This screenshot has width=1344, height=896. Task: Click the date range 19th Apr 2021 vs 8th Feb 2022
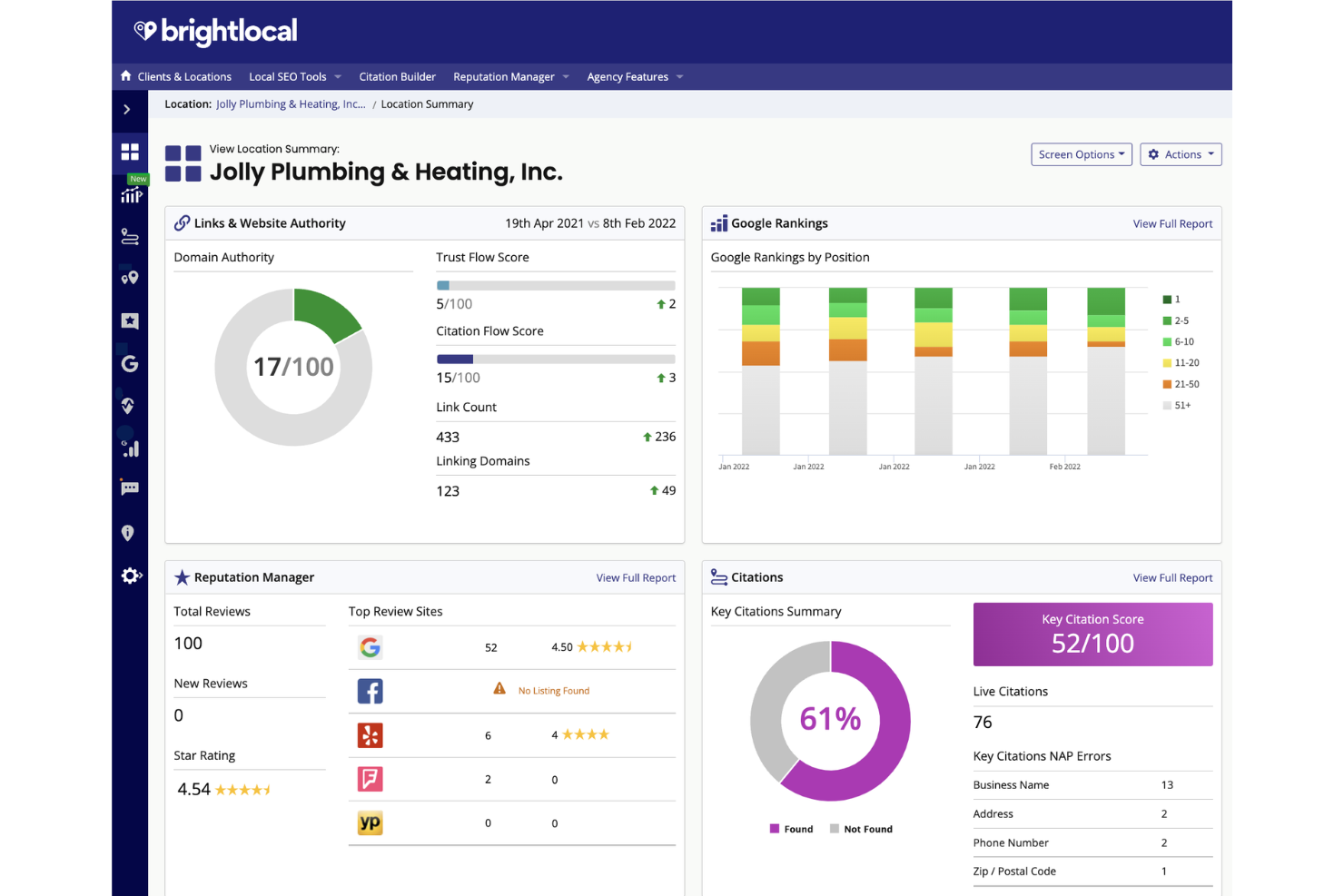590,223
